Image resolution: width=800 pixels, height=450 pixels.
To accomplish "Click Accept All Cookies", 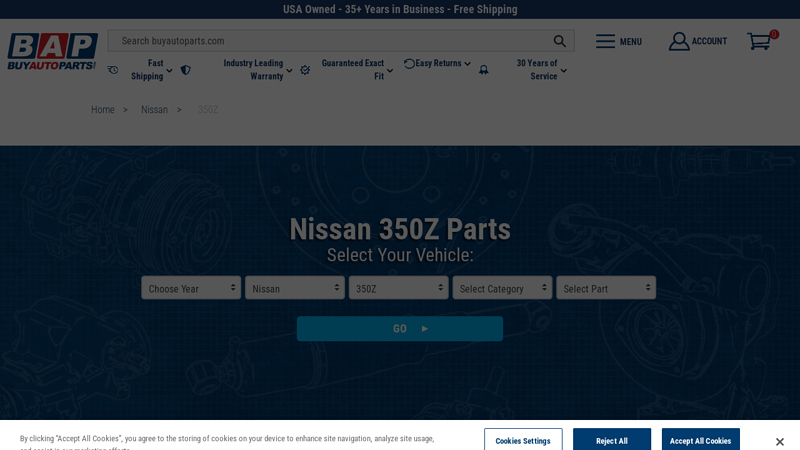I will point(701,440).
